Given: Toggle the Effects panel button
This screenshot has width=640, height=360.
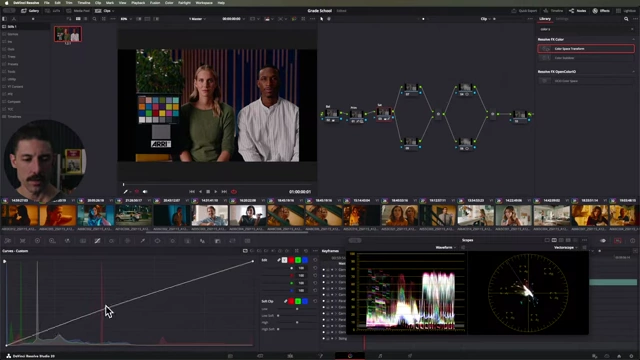Looking at the screenshot, I should pos(601,11).
